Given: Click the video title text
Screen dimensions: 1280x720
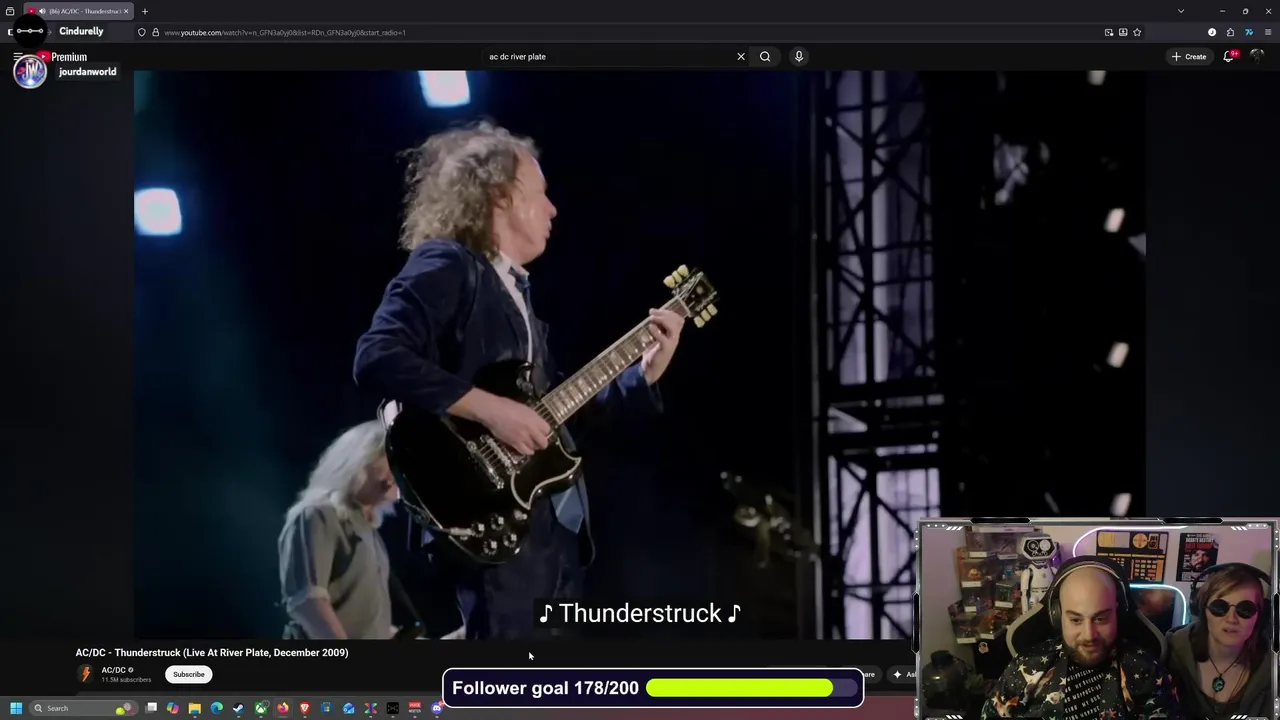Looking at the screenshot, I should coord(212,652).
